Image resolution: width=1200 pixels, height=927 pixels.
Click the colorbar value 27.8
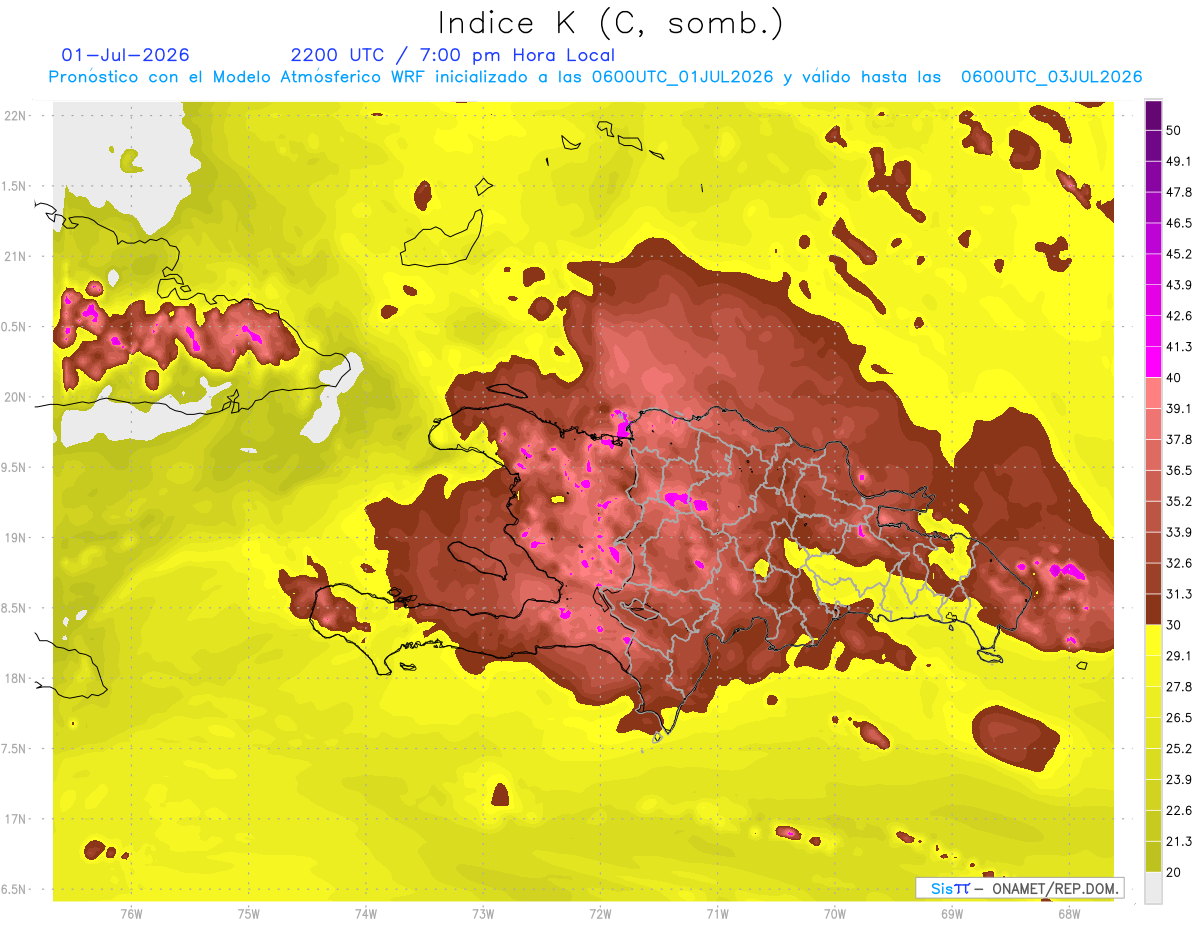1178,687
